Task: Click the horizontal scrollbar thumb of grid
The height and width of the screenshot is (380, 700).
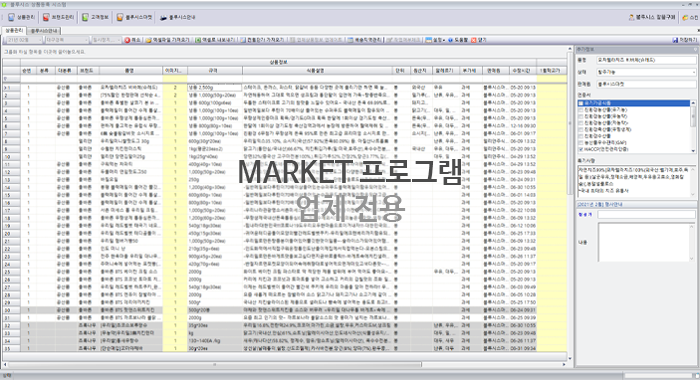Action: click(x=214, y=365)
